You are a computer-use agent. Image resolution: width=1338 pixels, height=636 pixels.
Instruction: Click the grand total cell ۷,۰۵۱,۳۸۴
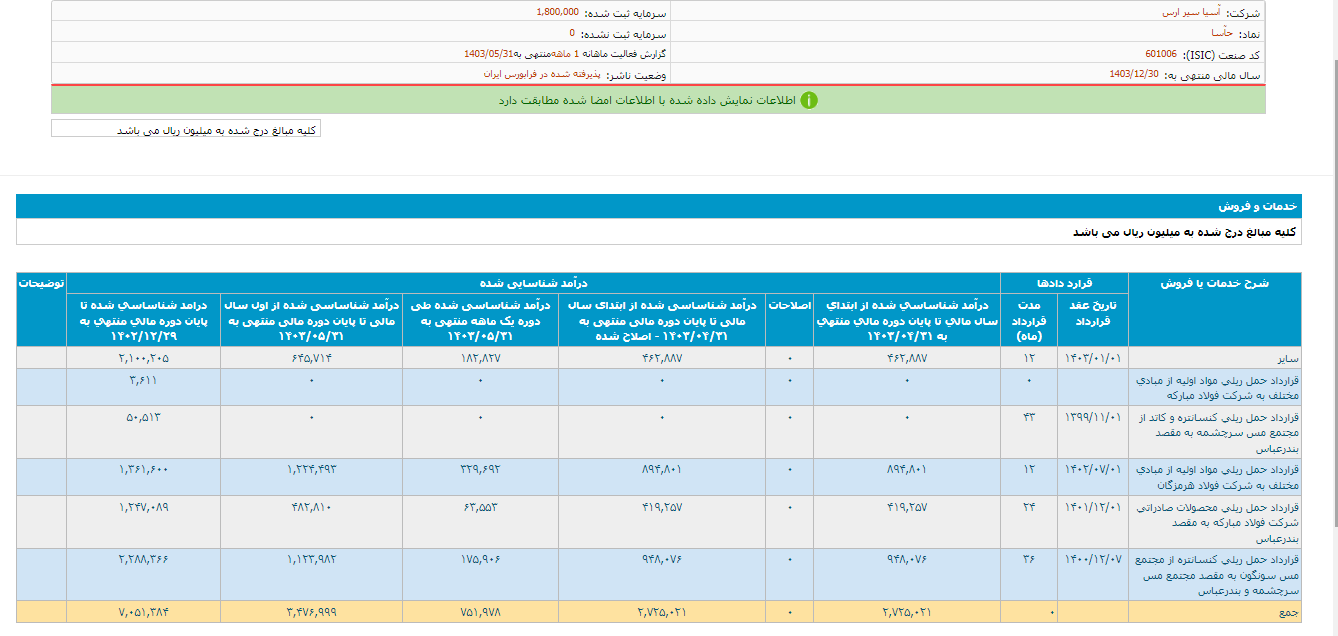143,611
